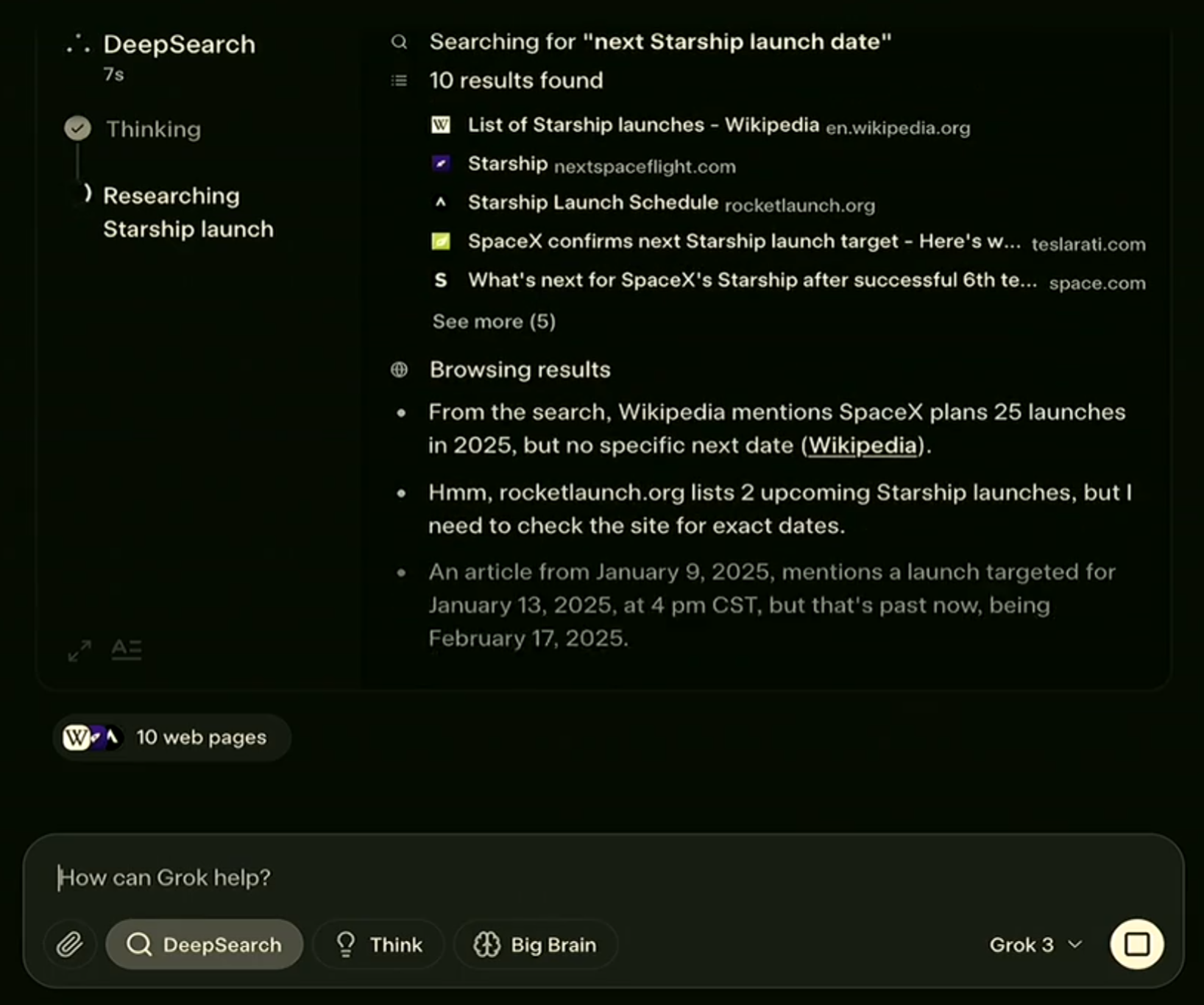Enable the DeepSearch mode button
Viewport: 1204px width, 1005px height.
click(x=205, y=944)
